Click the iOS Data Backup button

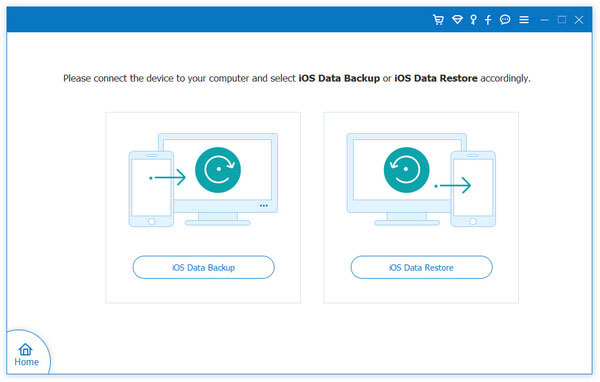coord(204,267)
